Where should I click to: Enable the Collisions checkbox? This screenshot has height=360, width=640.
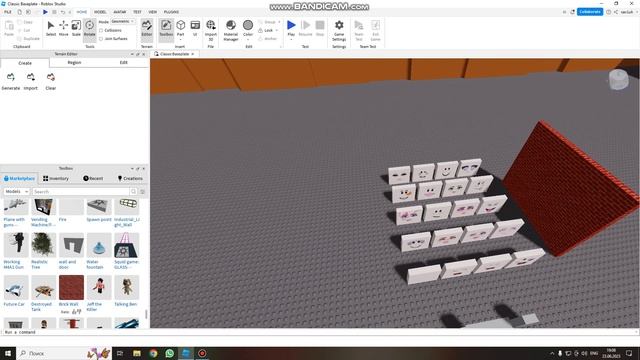click(x=101, y=30)
